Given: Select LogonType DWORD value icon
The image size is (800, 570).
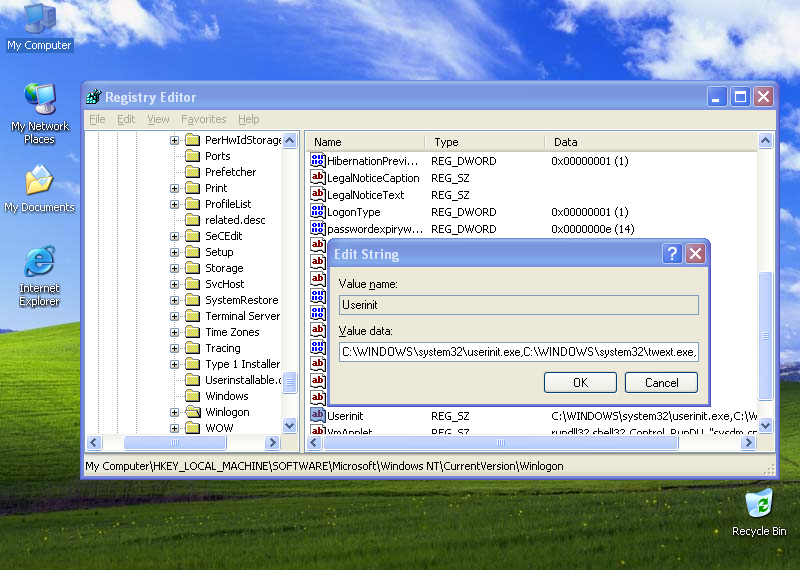Looking at the screenshot, I should coord(317,211).
